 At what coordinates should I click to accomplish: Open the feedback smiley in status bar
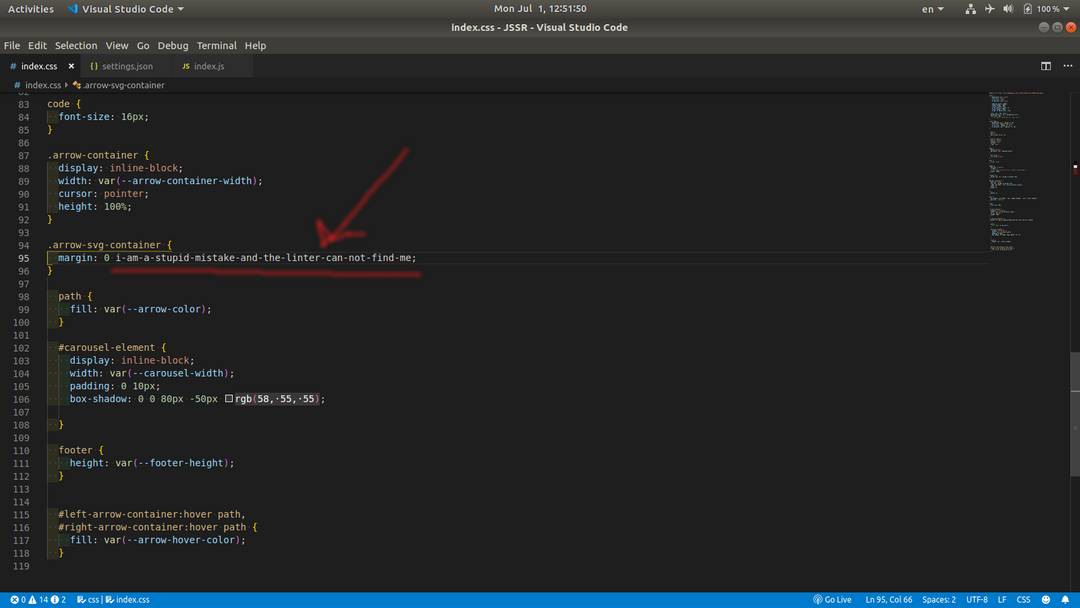coord(1045,599)
